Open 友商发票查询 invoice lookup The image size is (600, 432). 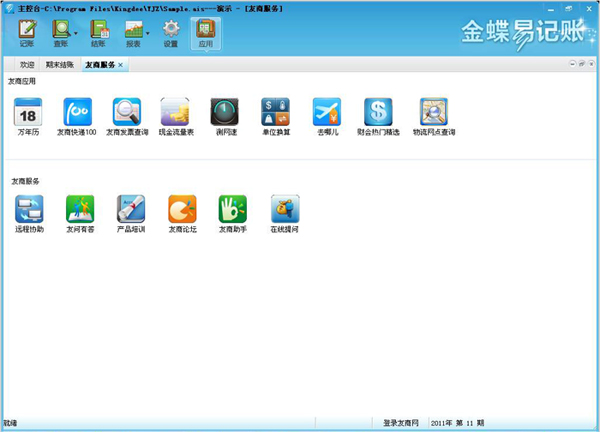pos(127,117)
